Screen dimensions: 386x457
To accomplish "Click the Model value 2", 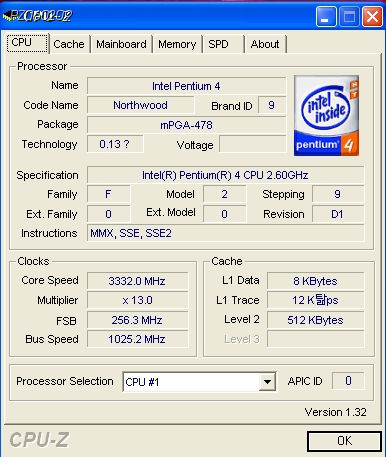I will [x=224, y=194].
